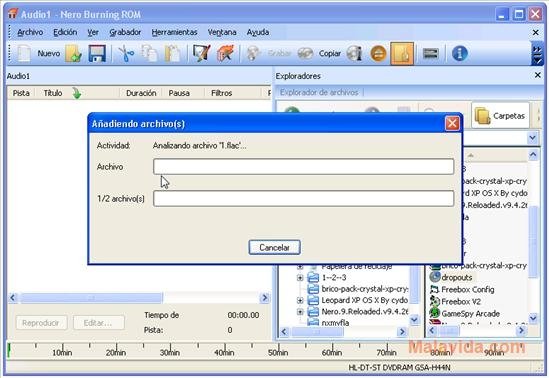Close the document with menu bar X
The image size is (549, 378).
tap(535, 32)
